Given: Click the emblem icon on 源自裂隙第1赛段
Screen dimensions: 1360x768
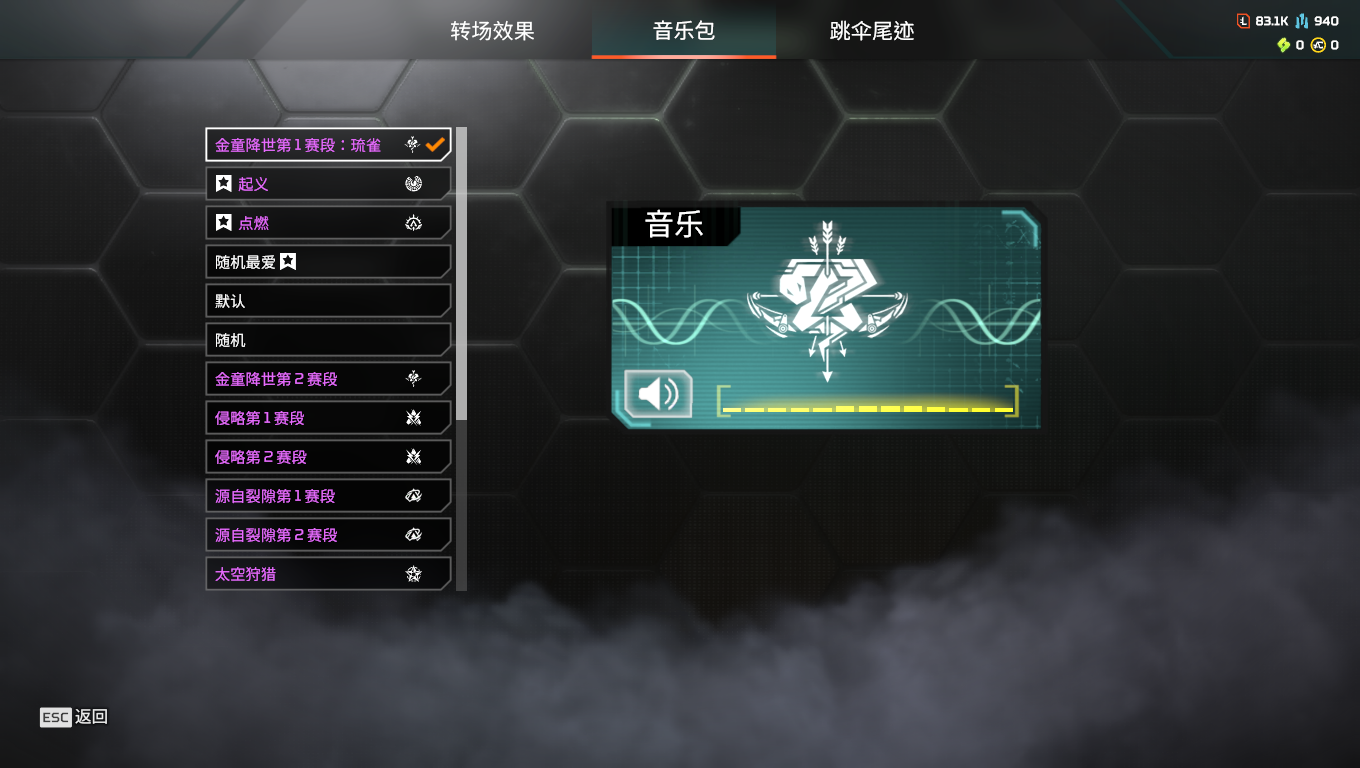Looking at the screenshot, I should tap(413, 496).
